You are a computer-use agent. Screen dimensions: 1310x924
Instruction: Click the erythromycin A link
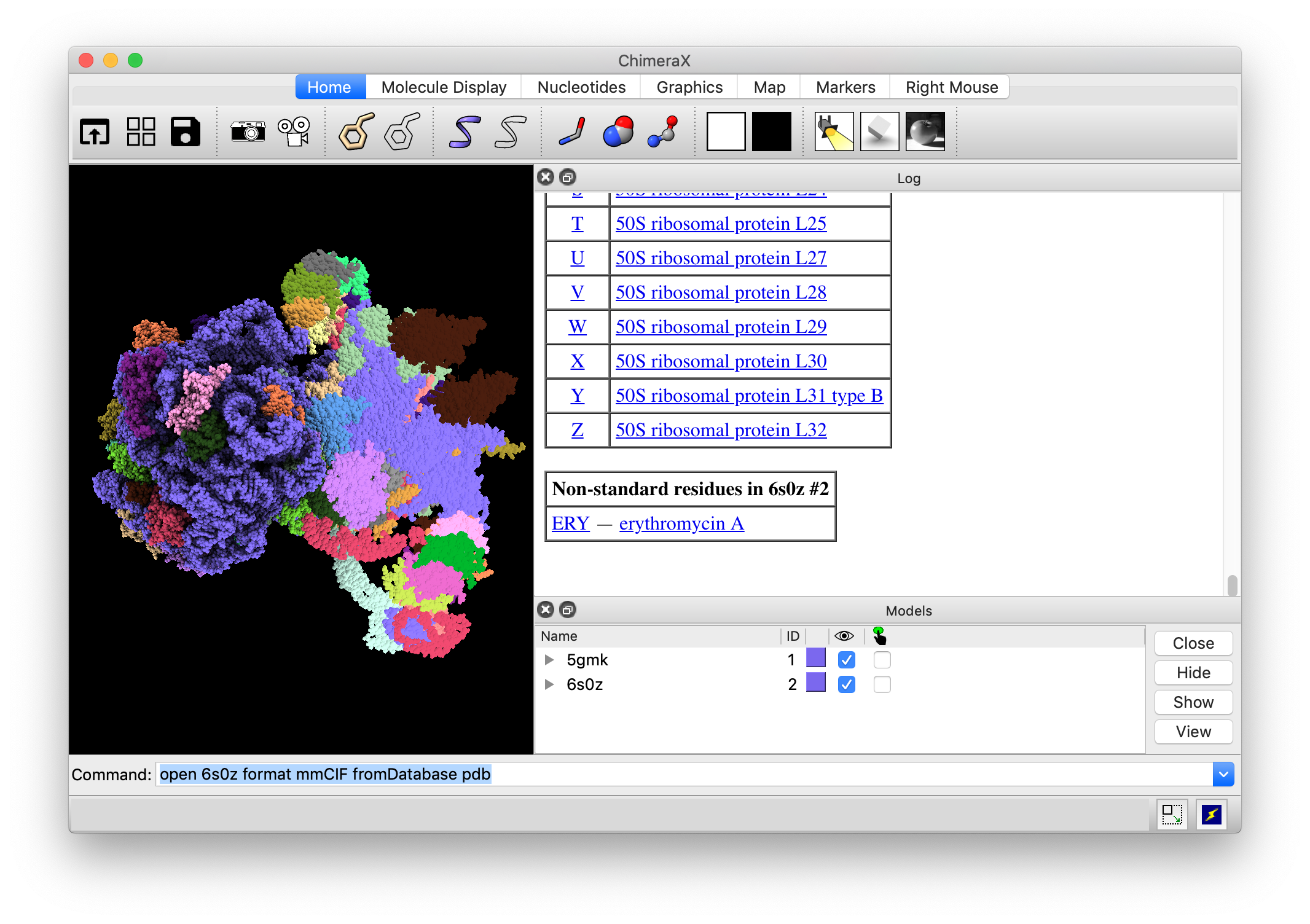click(x=681, y=523)
